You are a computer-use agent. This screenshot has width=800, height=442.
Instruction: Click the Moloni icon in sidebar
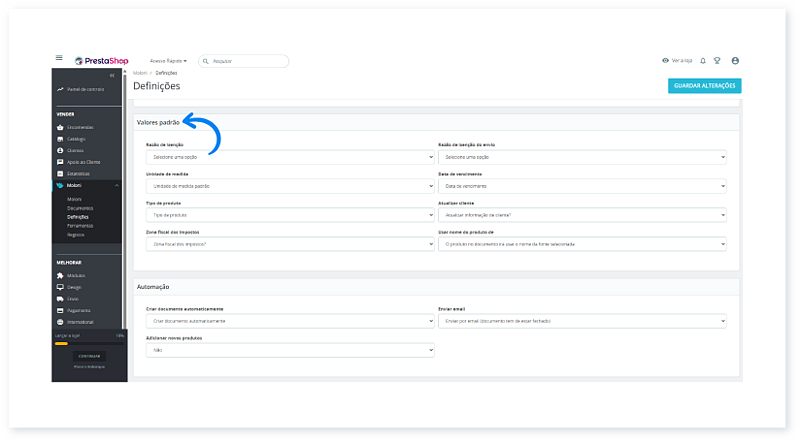(x=60, y=186)
